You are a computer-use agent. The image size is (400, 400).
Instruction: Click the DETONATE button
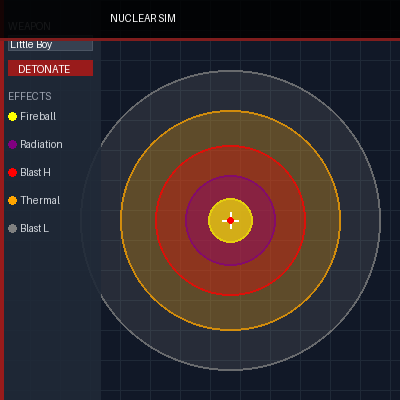point(50,68)
